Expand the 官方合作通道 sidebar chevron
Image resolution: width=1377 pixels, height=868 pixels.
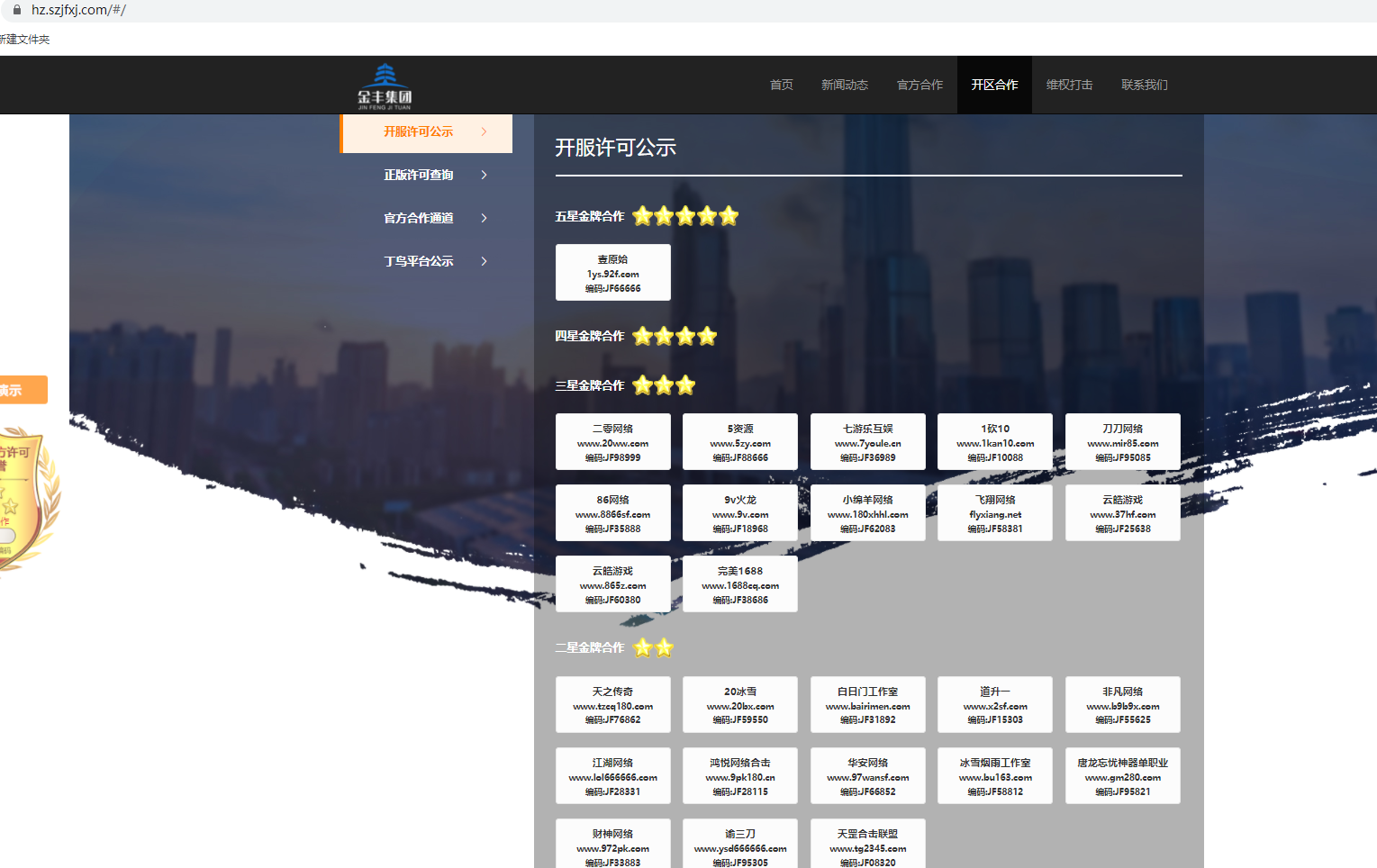tap(484, 218)
